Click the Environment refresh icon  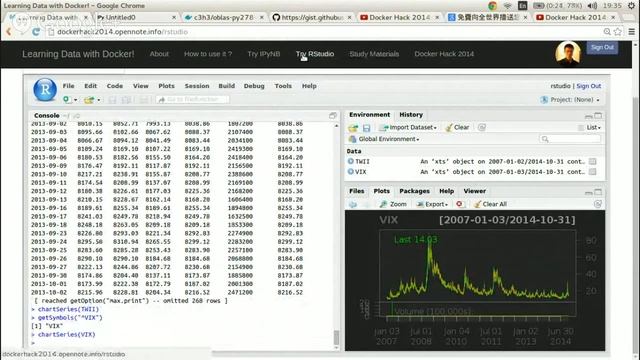click(482, 127)
